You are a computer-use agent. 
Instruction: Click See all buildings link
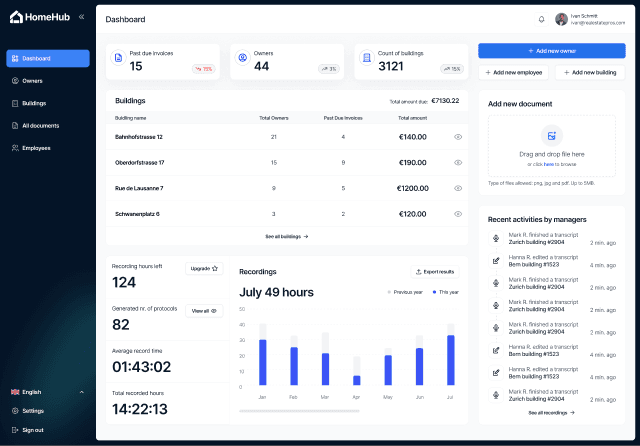click(287, 237)
